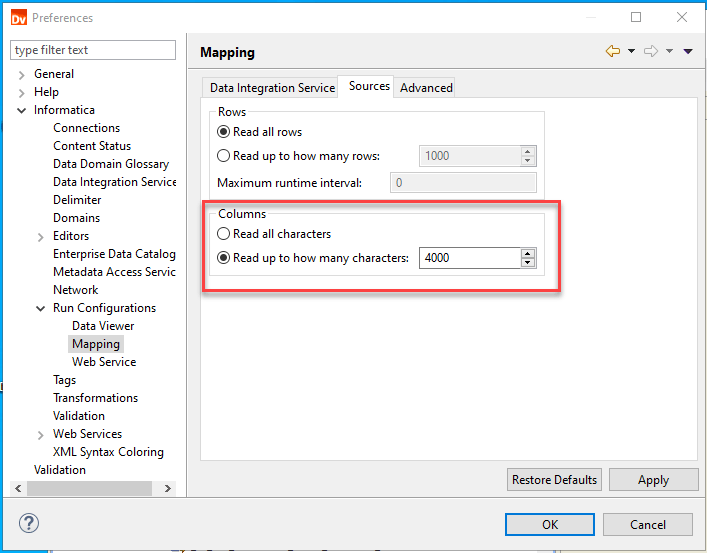The height and width of the screenshot is (553, 707).
Task: Click the Maximum runtime interval field
Action: [x=463, y=183]
